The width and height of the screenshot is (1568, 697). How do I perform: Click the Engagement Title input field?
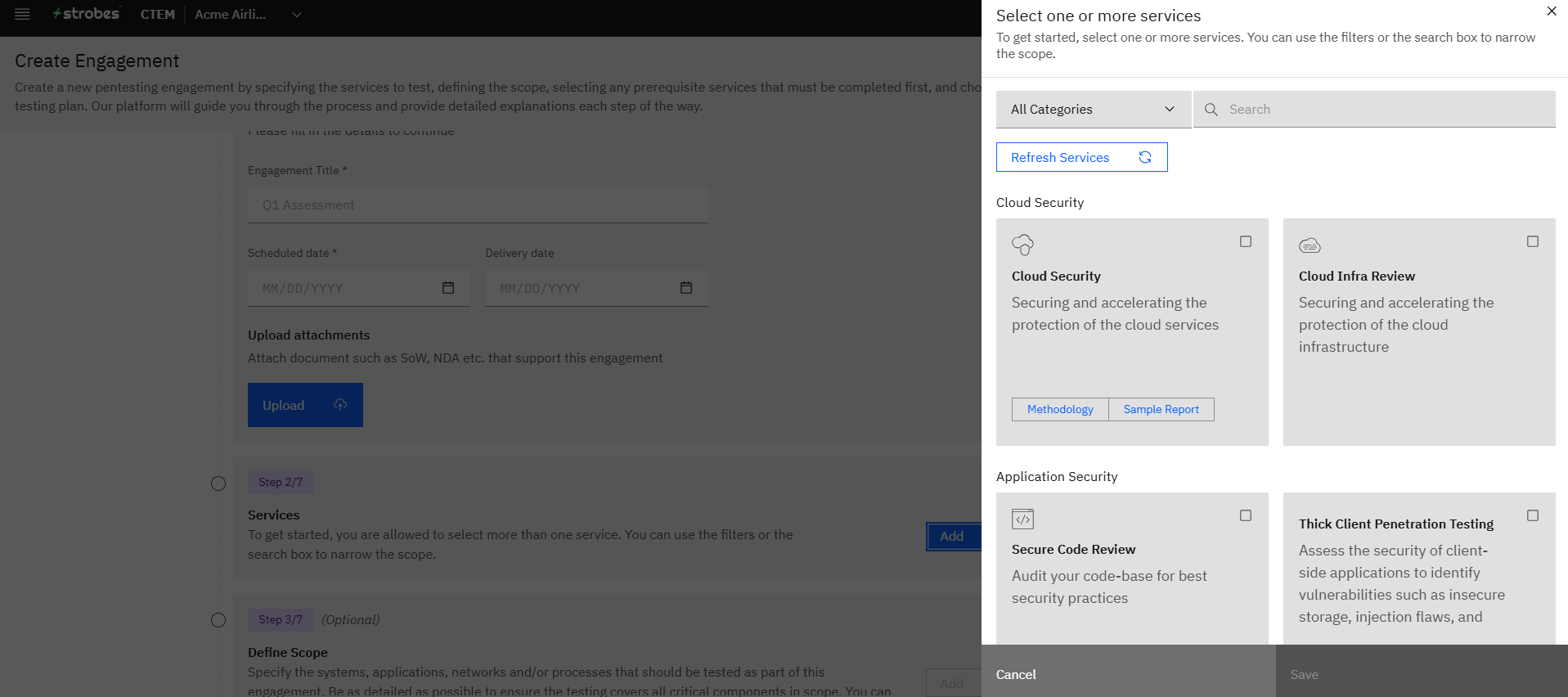click(x=478, y=205)
